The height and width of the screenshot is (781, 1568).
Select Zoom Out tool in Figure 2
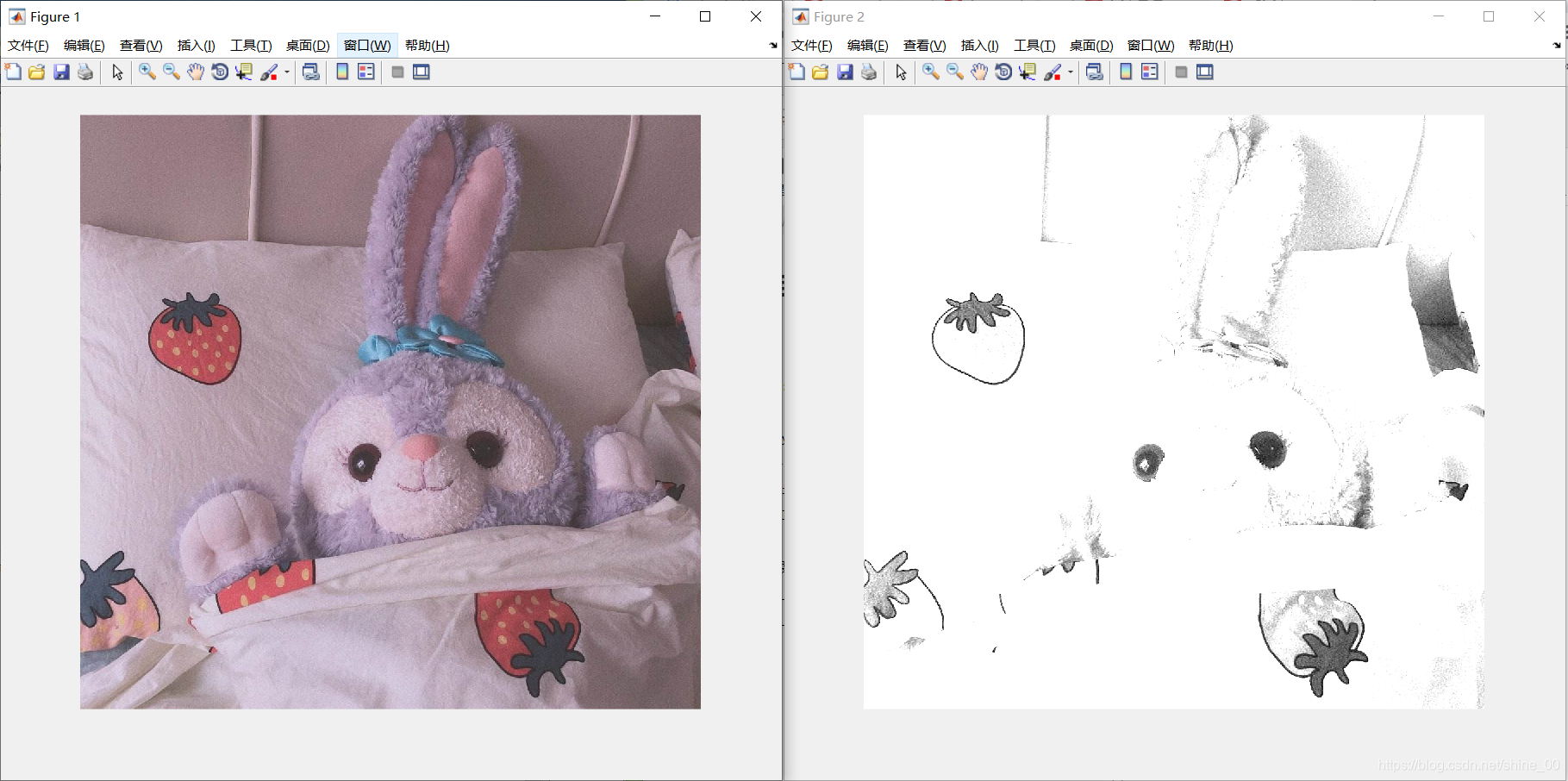tap(955, 72)
